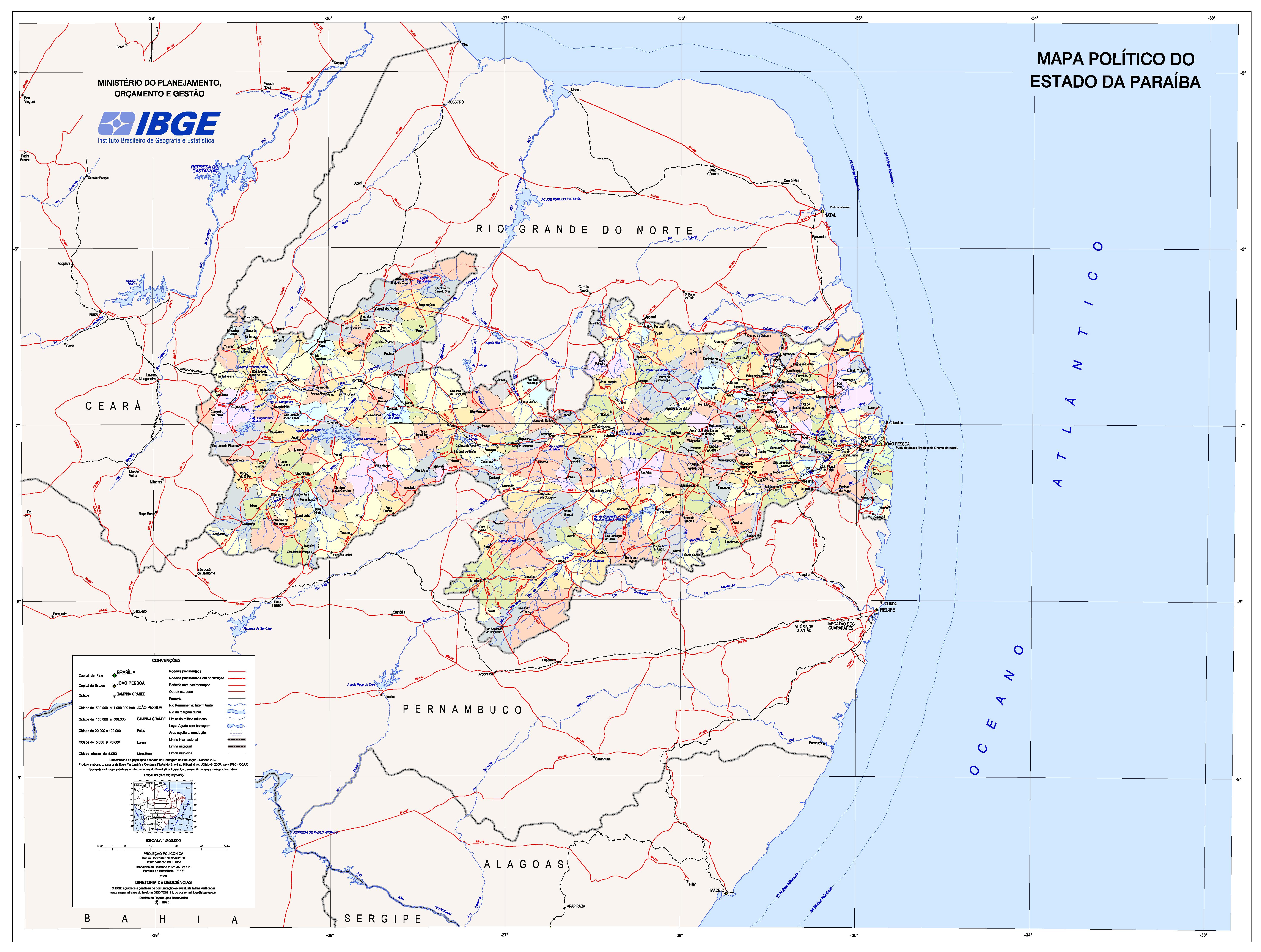Click the yellow state capital symbol in legend
Image resolution: width=1261 pixels, height=952 pixels.
pyautogui.click(x=114, y=686)
